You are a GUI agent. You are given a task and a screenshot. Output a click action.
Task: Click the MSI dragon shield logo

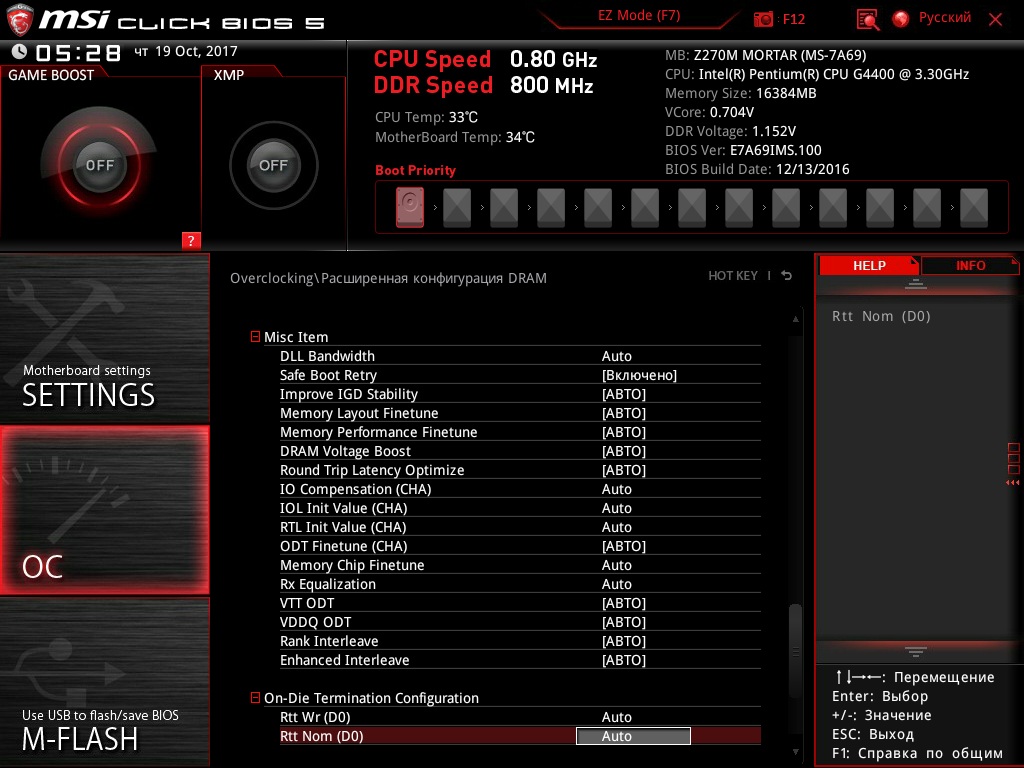[x=19, y=20]
